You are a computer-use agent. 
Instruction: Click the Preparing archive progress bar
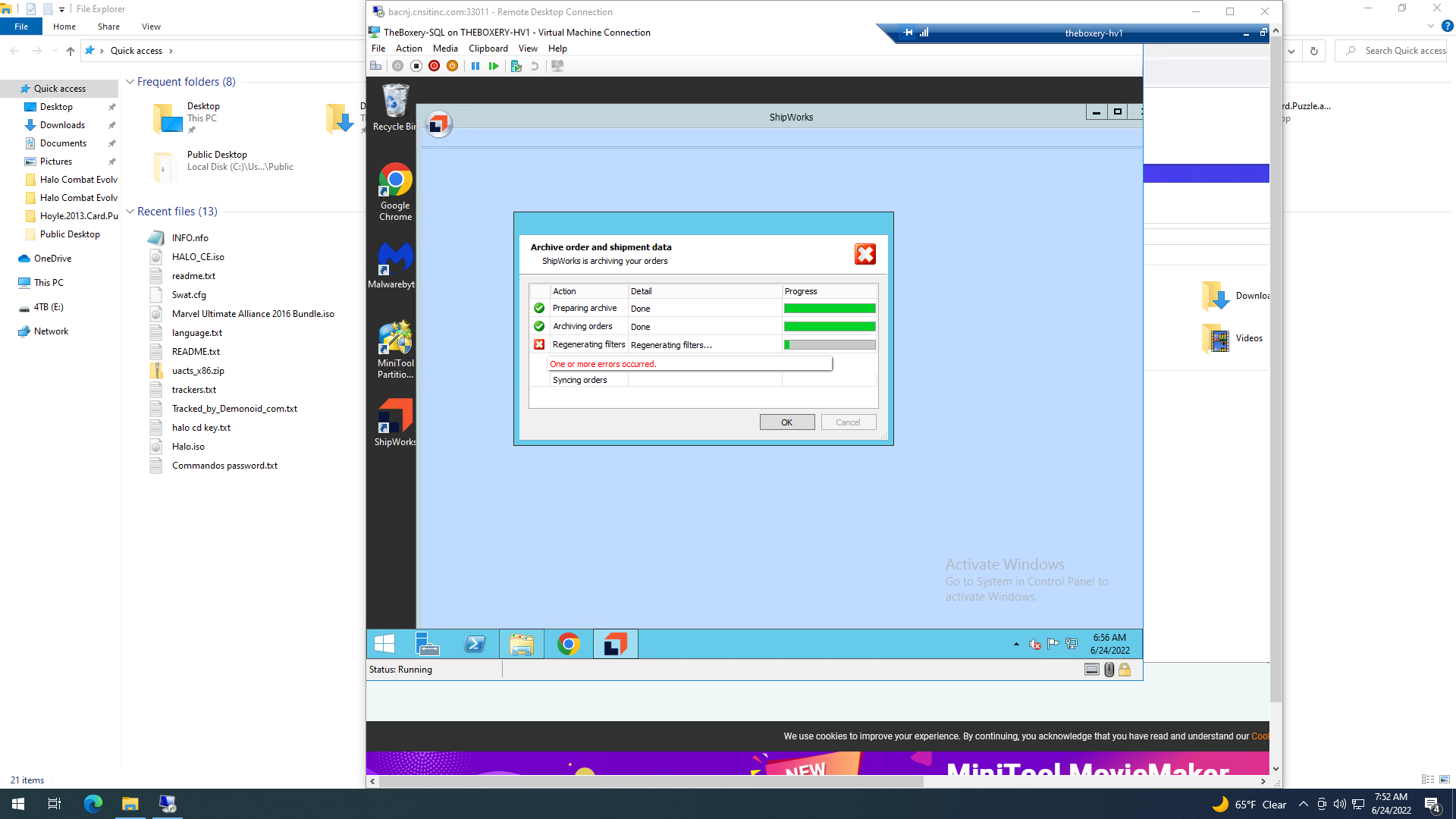pos(830,309)
